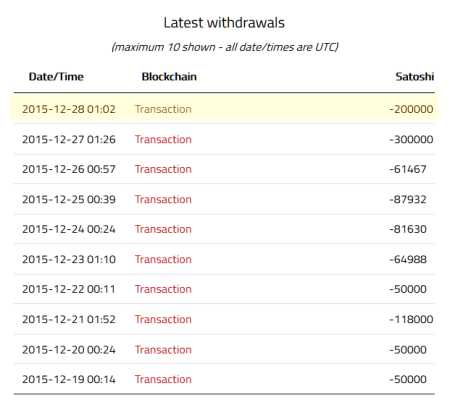Screen dimensions: 450x400
Task: Open the 2015-12-20 00:24 Transaction link
Action: point(163,350)
